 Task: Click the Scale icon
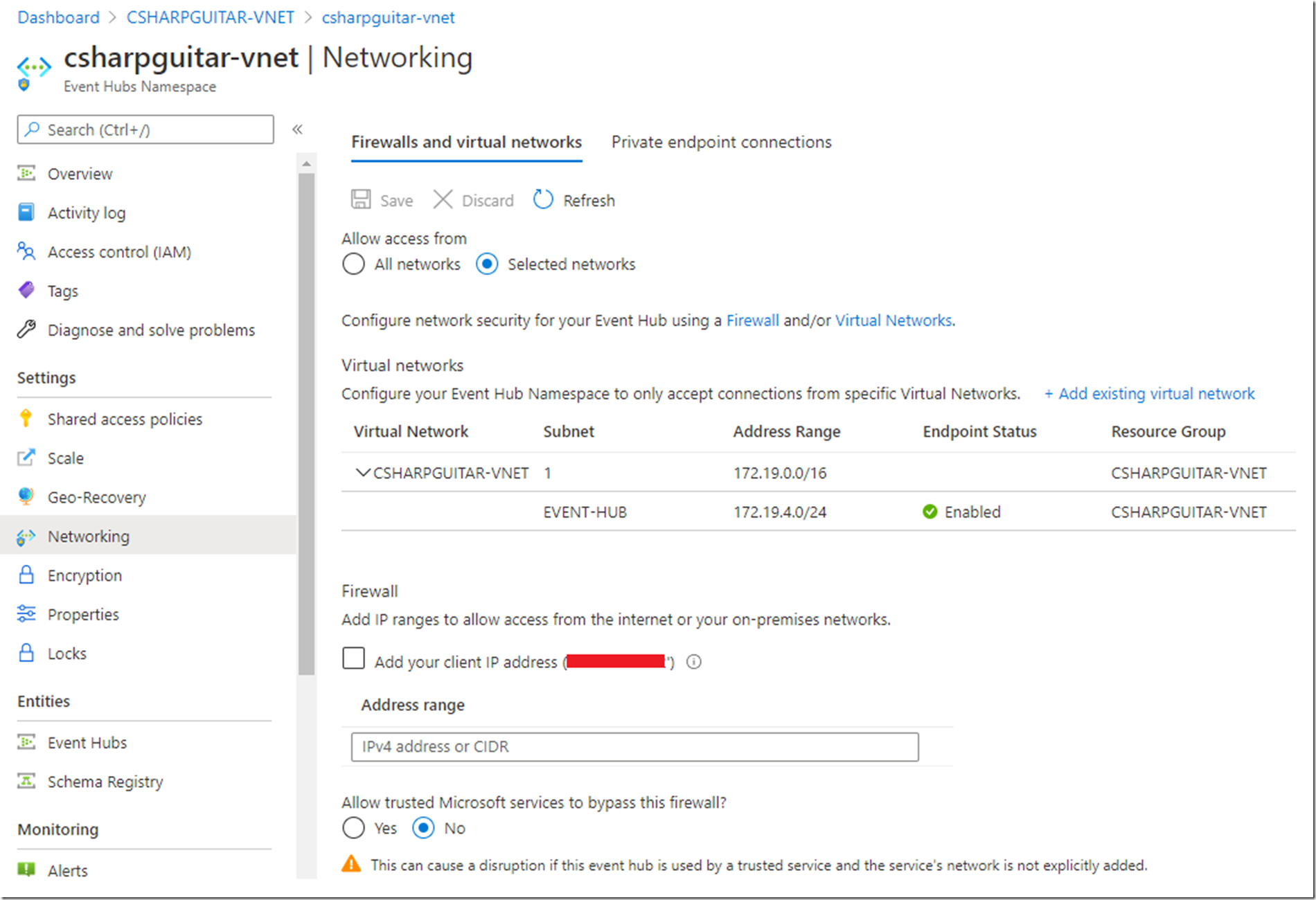point(26,458)
